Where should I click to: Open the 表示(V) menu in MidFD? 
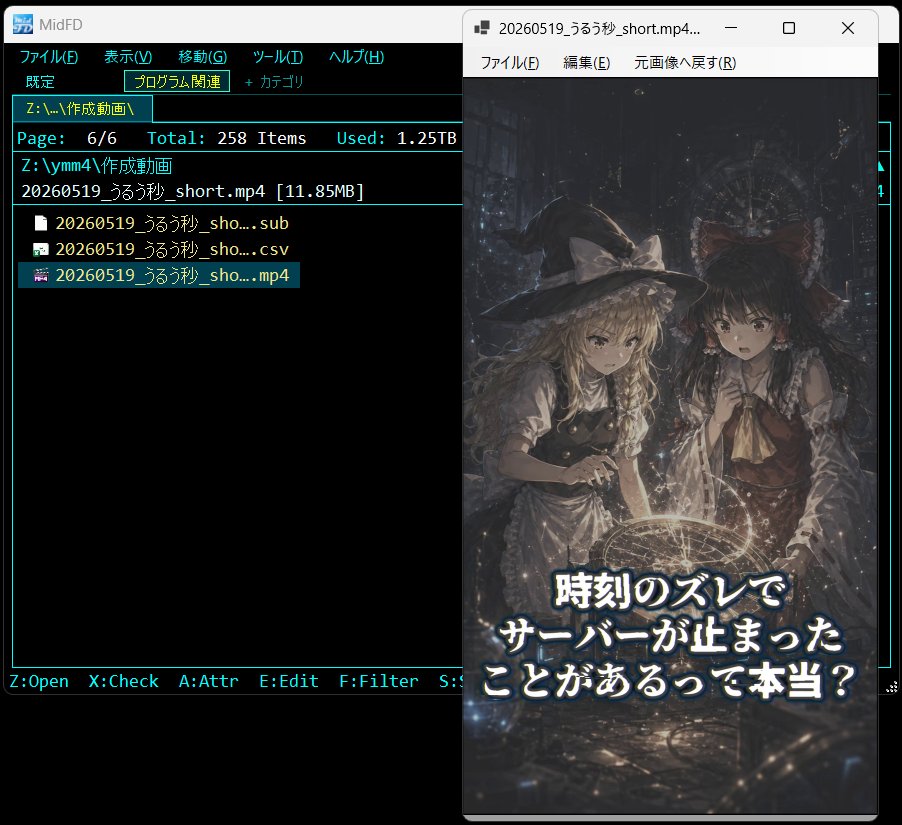pyautogui.click(x=128, y=57)
